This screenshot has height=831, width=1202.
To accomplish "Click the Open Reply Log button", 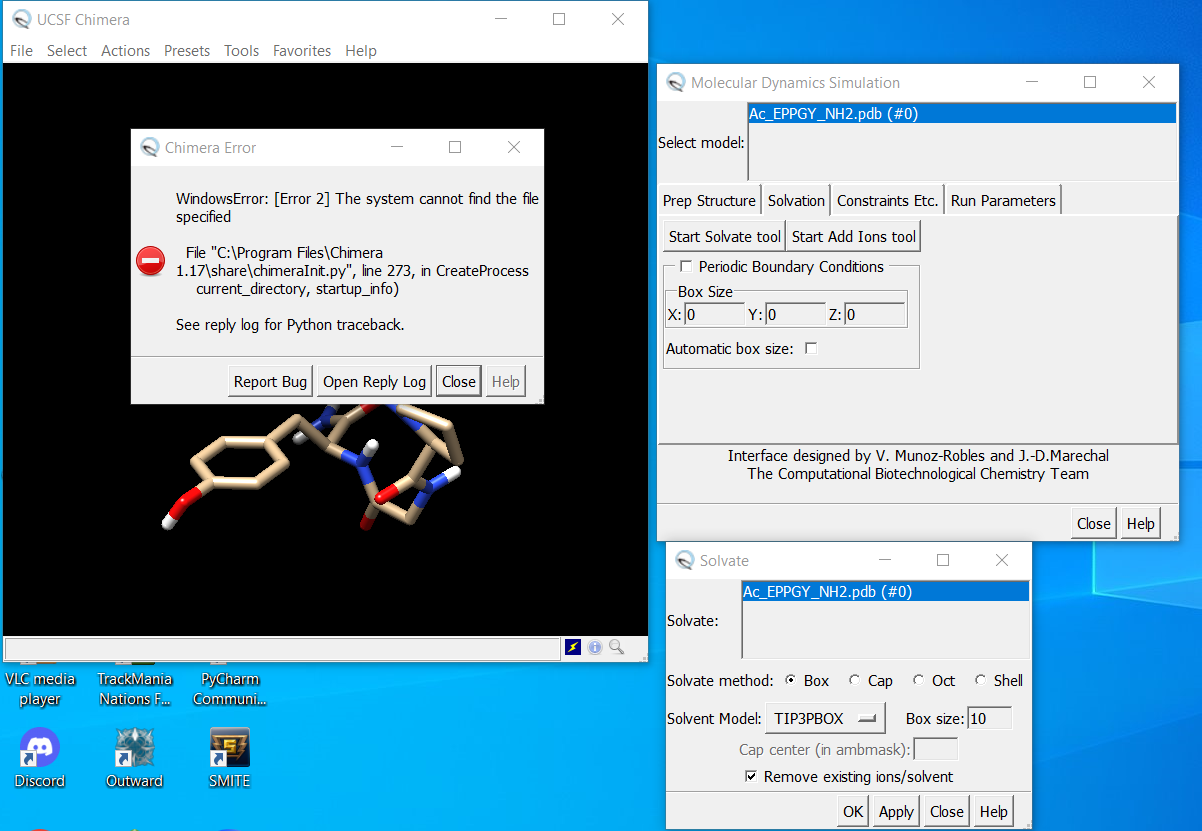I will pyautogui.click(x=374, y=382).
